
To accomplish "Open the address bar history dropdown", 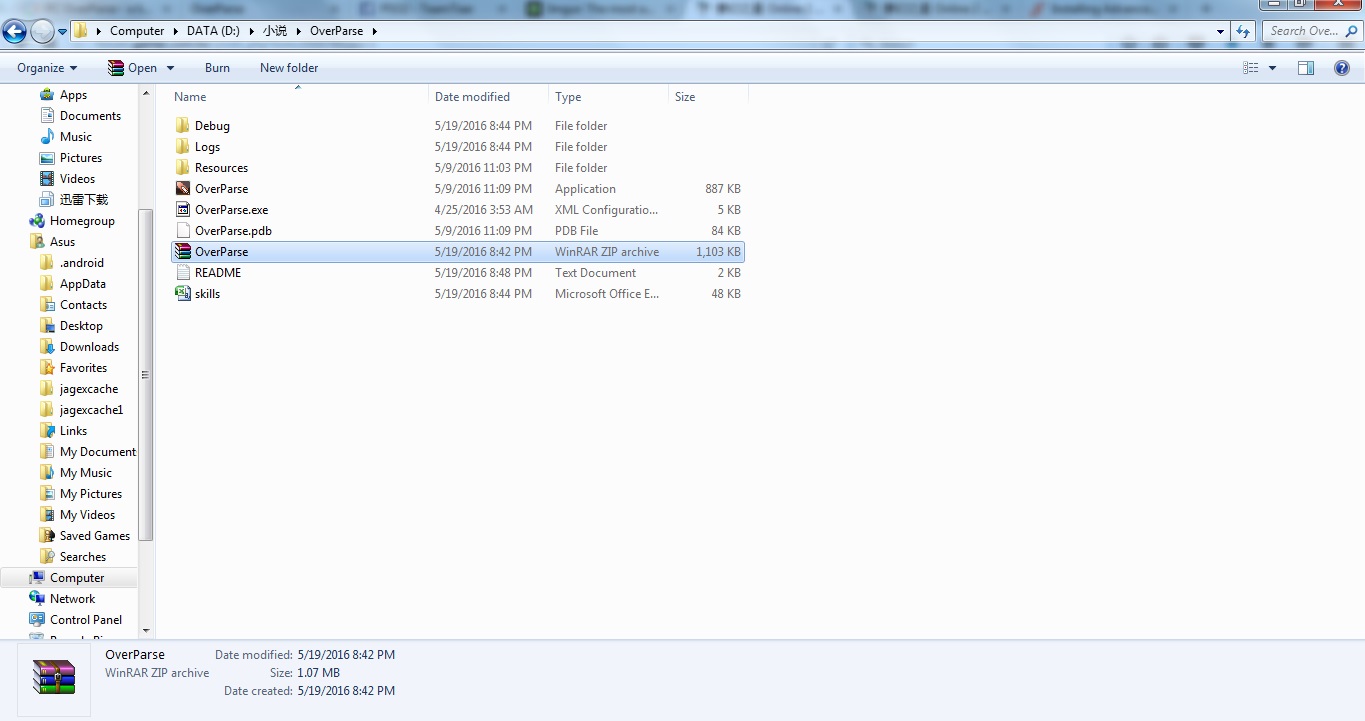I will 1220,31.
